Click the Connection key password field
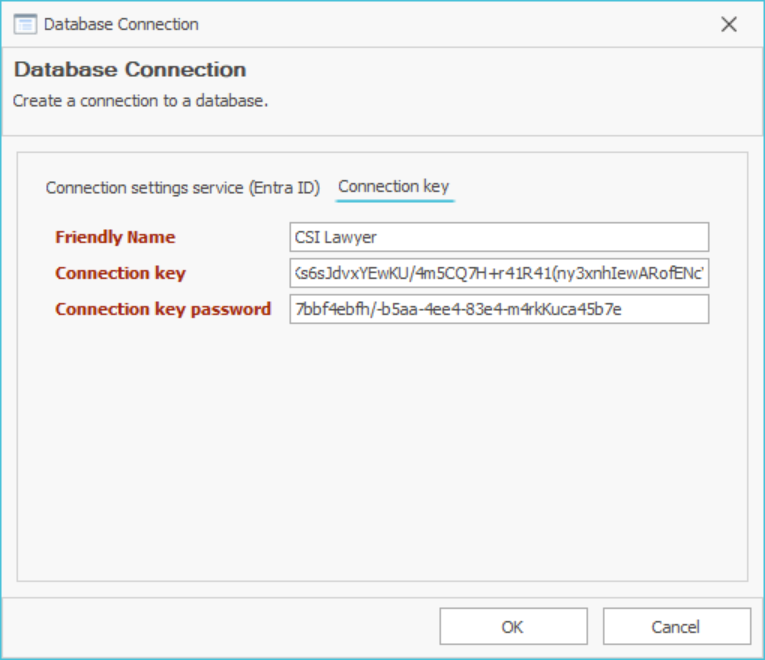Viewport: 765px width, 660px height. 499,309
